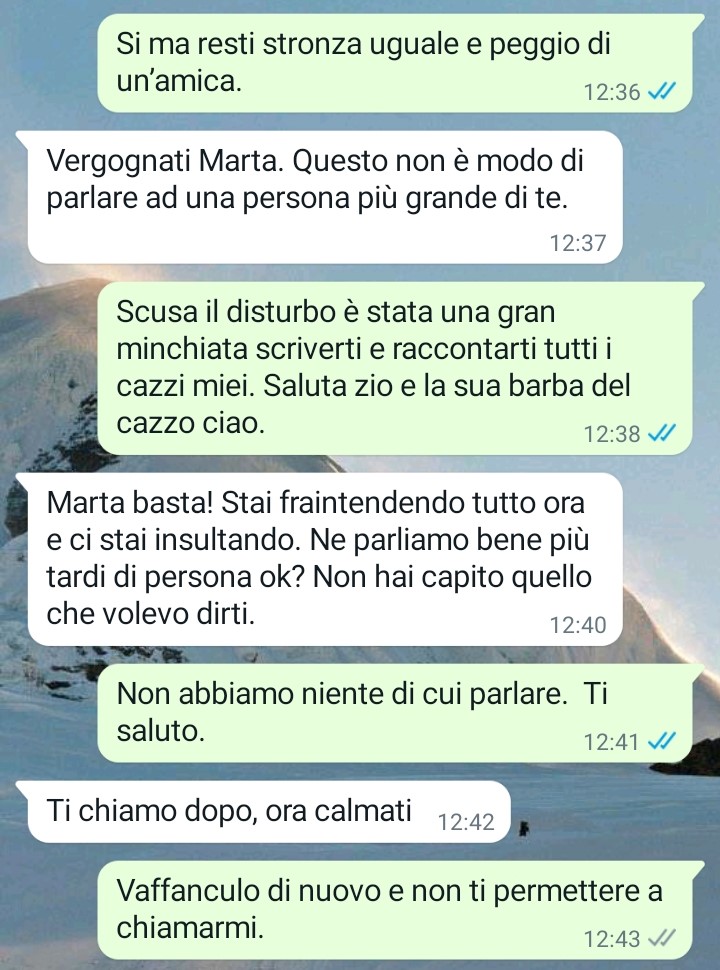Image resolution: width=720 pixels, height=970 pixels.
Task: Select message 'Non abbiamo niente di cui parlare'
Action: (x=395, y=713)
